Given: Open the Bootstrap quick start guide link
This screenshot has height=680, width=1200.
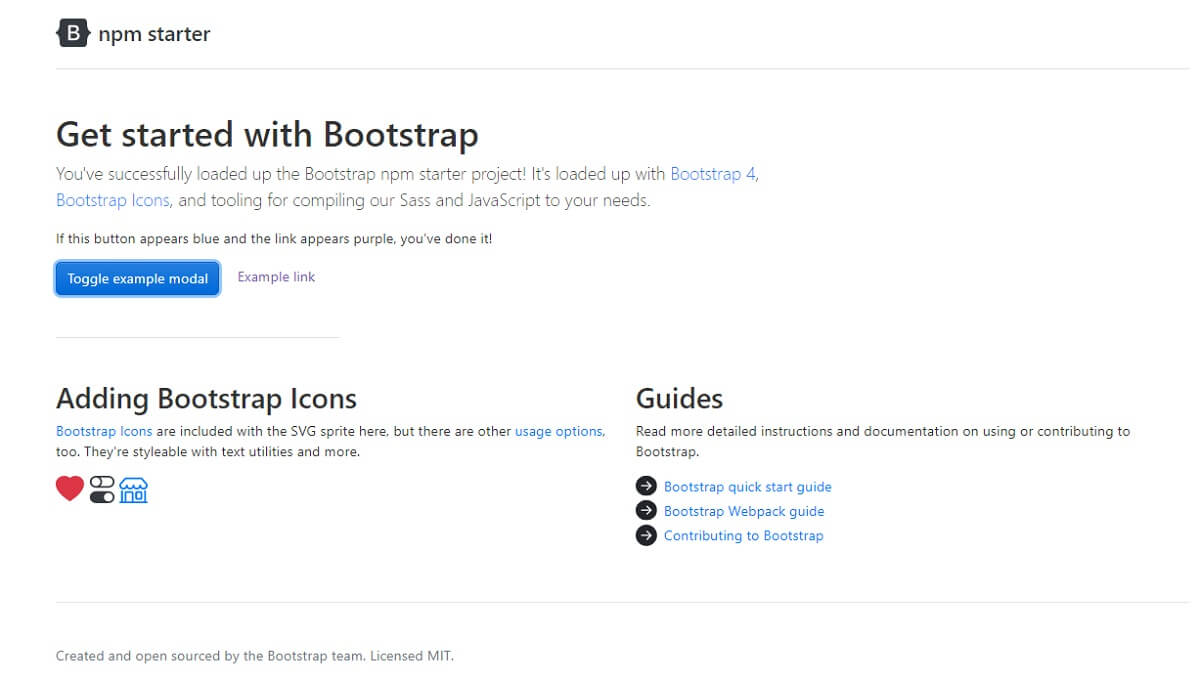Looking at the screenshot, I should [x=748, y=487].
